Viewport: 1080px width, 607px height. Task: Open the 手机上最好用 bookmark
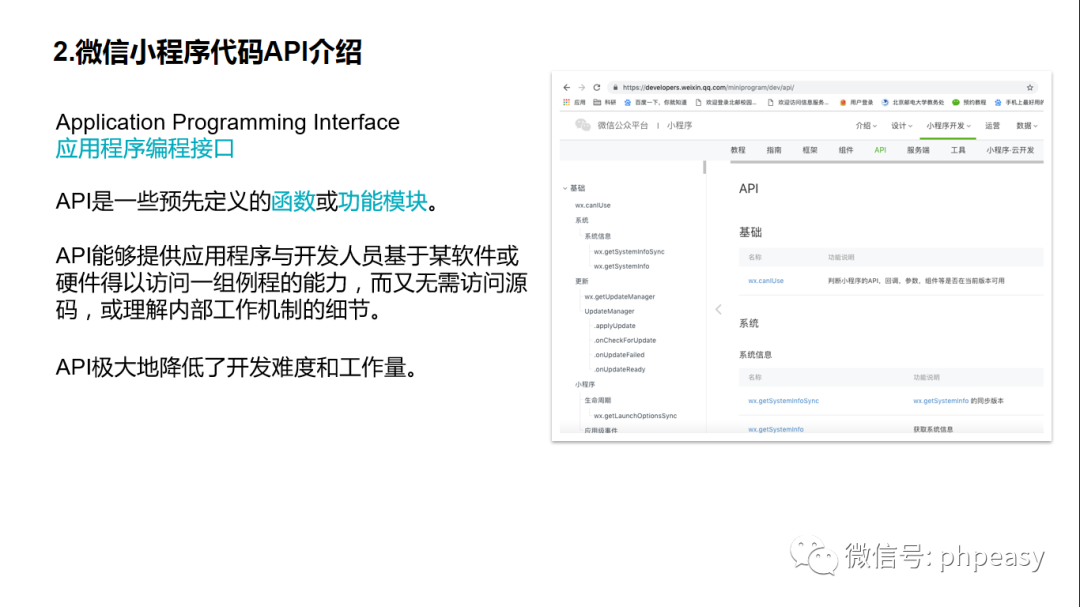coord(1019,102)
